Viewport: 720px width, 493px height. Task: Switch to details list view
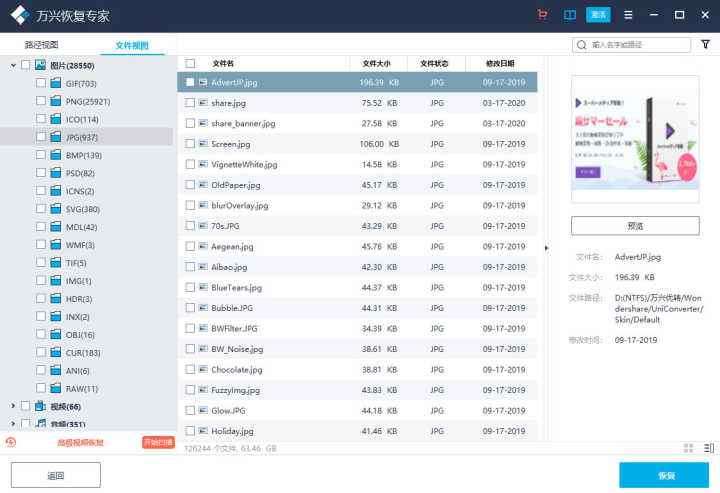(709, 448)
